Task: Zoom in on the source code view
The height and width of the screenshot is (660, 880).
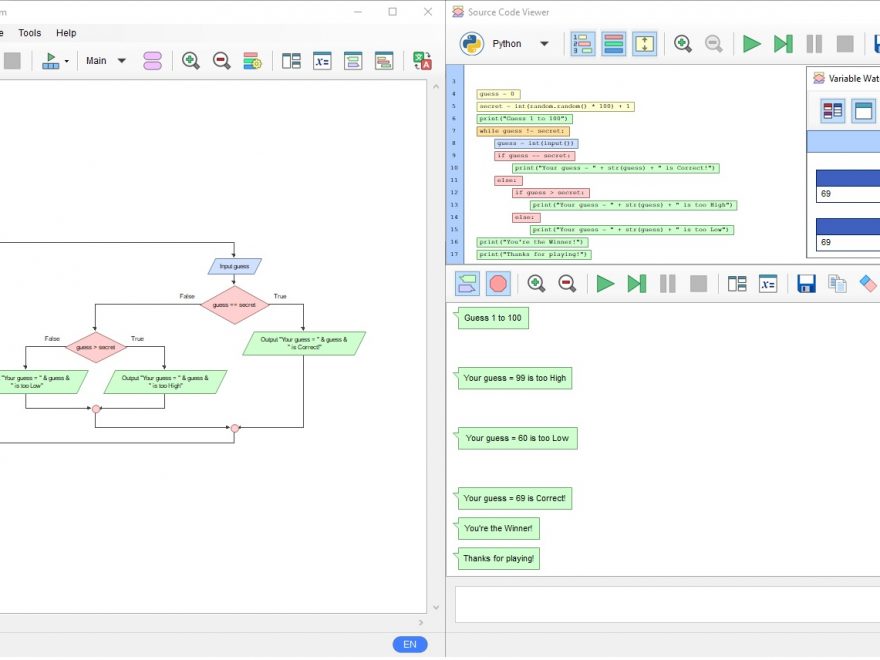Action: (682, 44)
